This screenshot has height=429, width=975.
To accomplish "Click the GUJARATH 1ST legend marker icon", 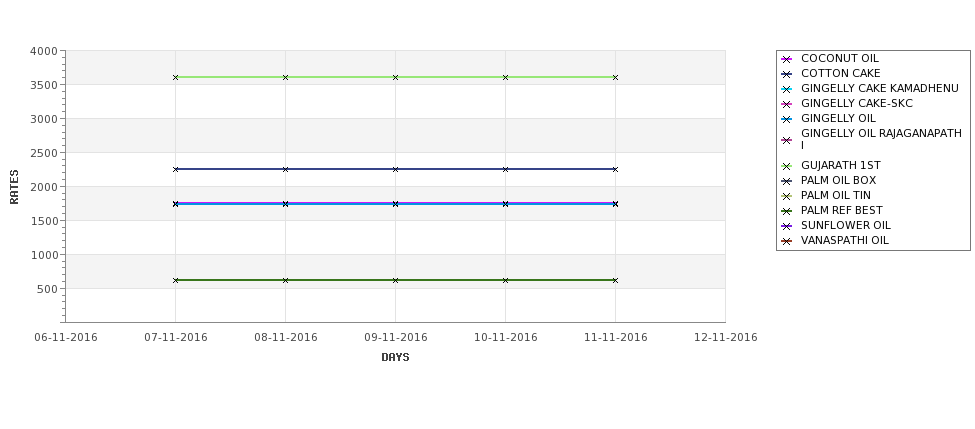I will 787,166.
